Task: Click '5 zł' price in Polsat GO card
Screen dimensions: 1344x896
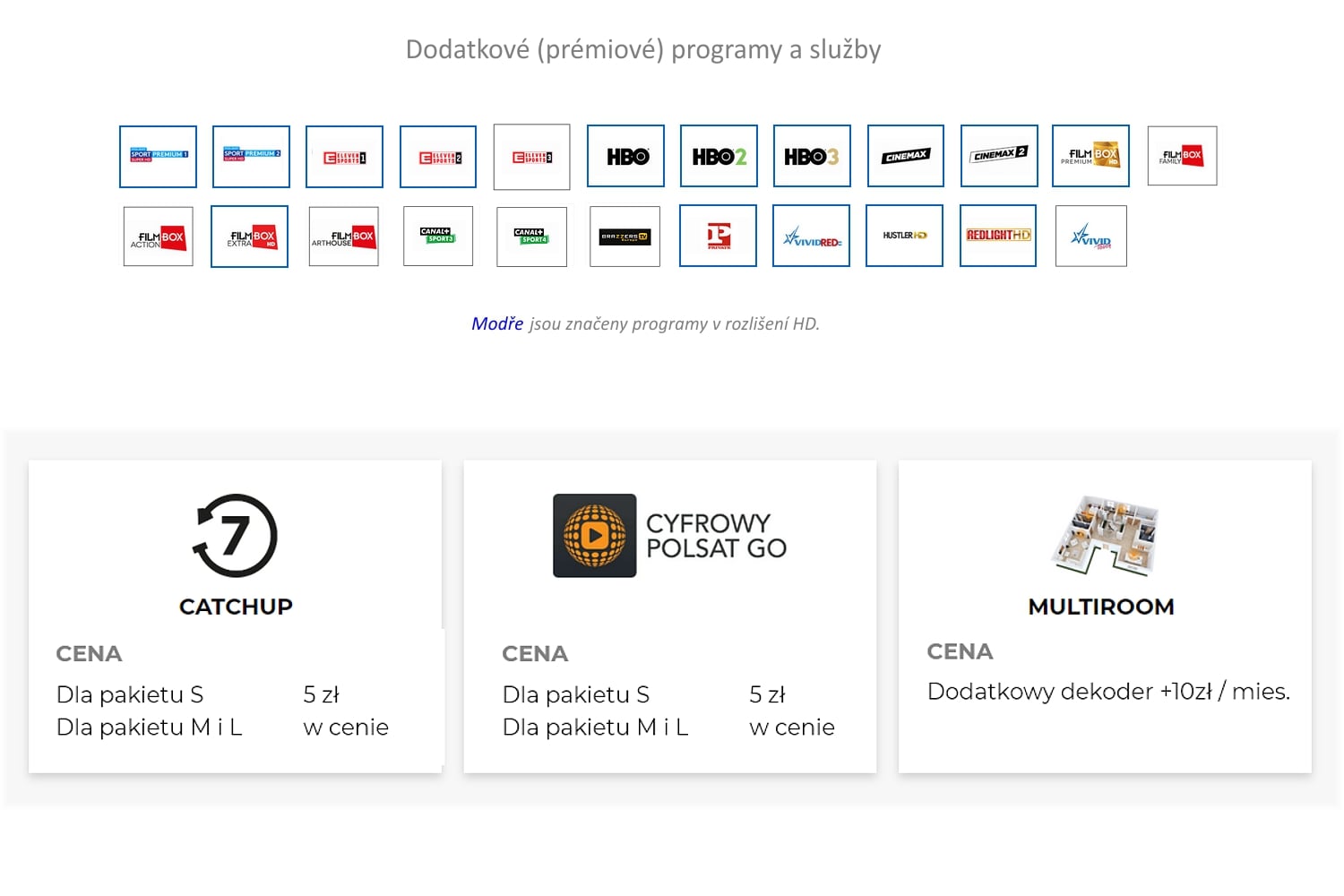Action: pos(767,695)
